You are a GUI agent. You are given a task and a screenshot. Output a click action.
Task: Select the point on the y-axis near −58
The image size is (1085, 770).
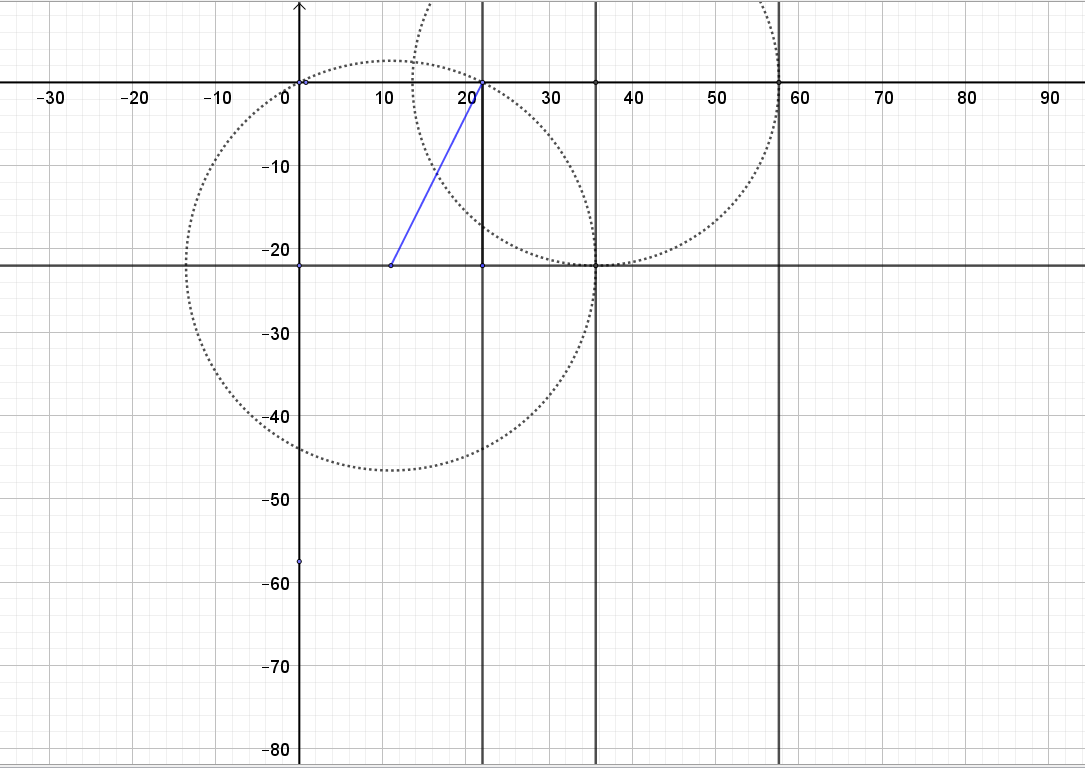tap(299, 562)
